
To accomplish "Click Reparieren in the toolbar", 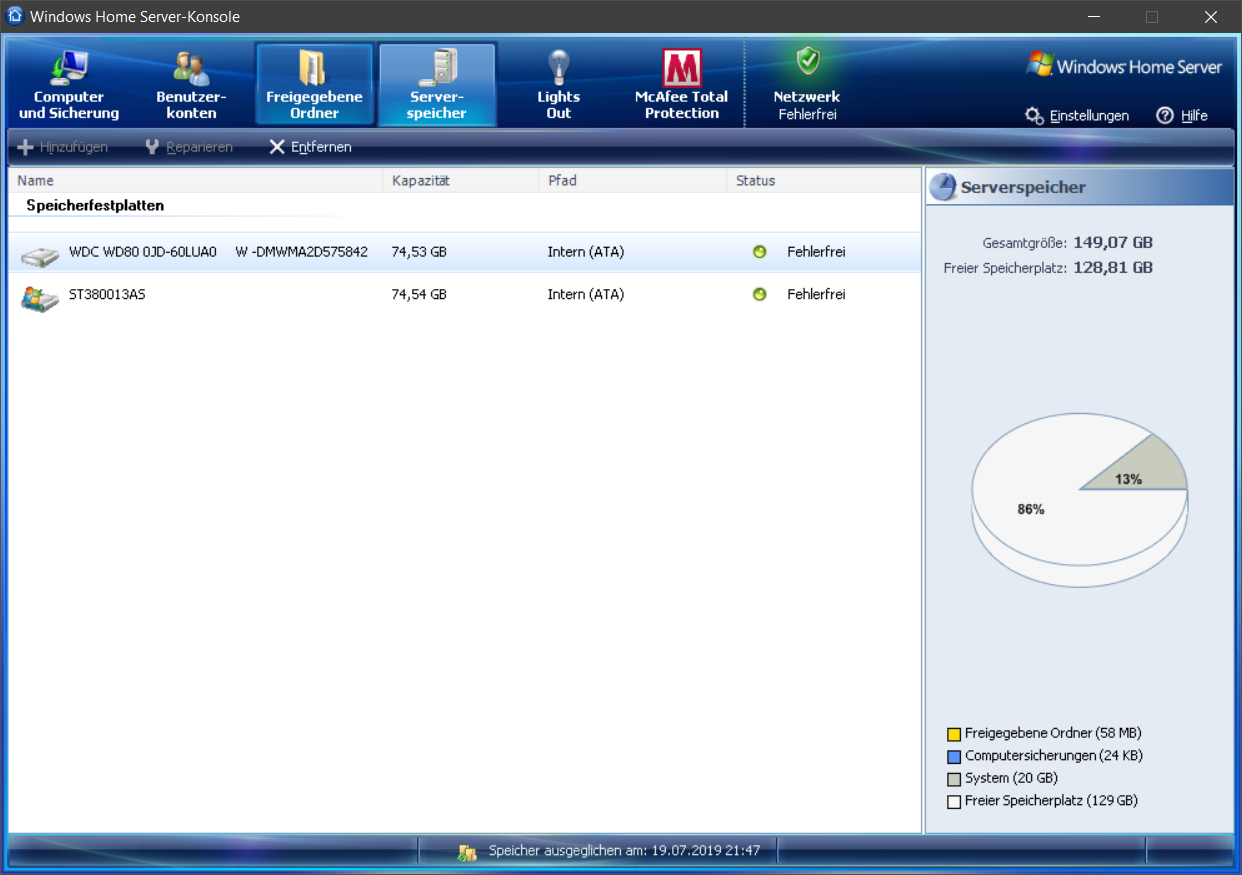I will [x=188, y=147].
